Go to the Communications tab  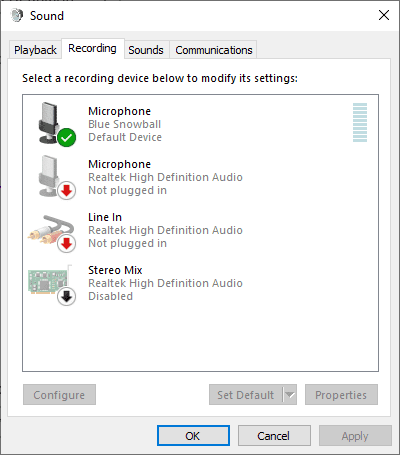214,50
